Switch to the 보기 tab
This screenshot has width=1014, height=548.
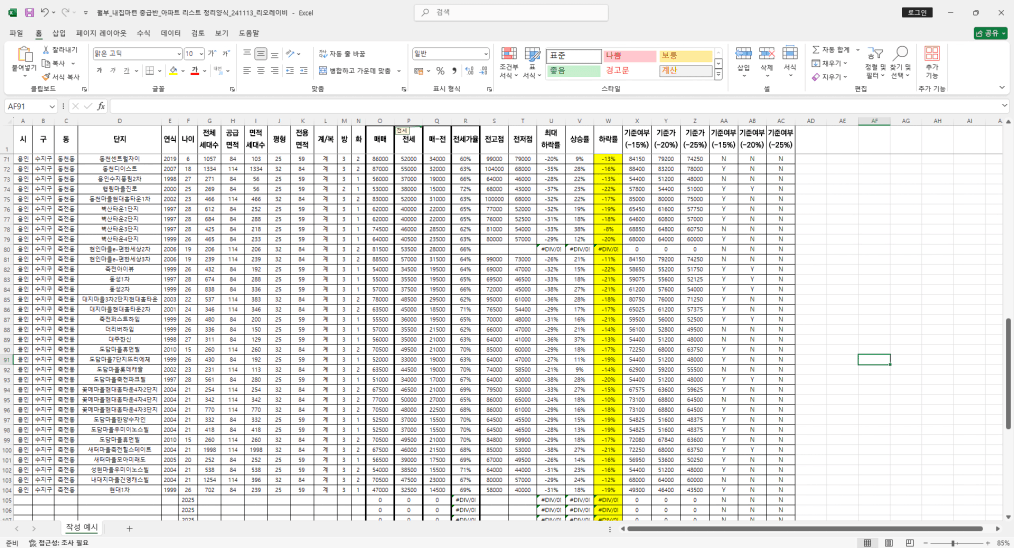tap(222, 33)
